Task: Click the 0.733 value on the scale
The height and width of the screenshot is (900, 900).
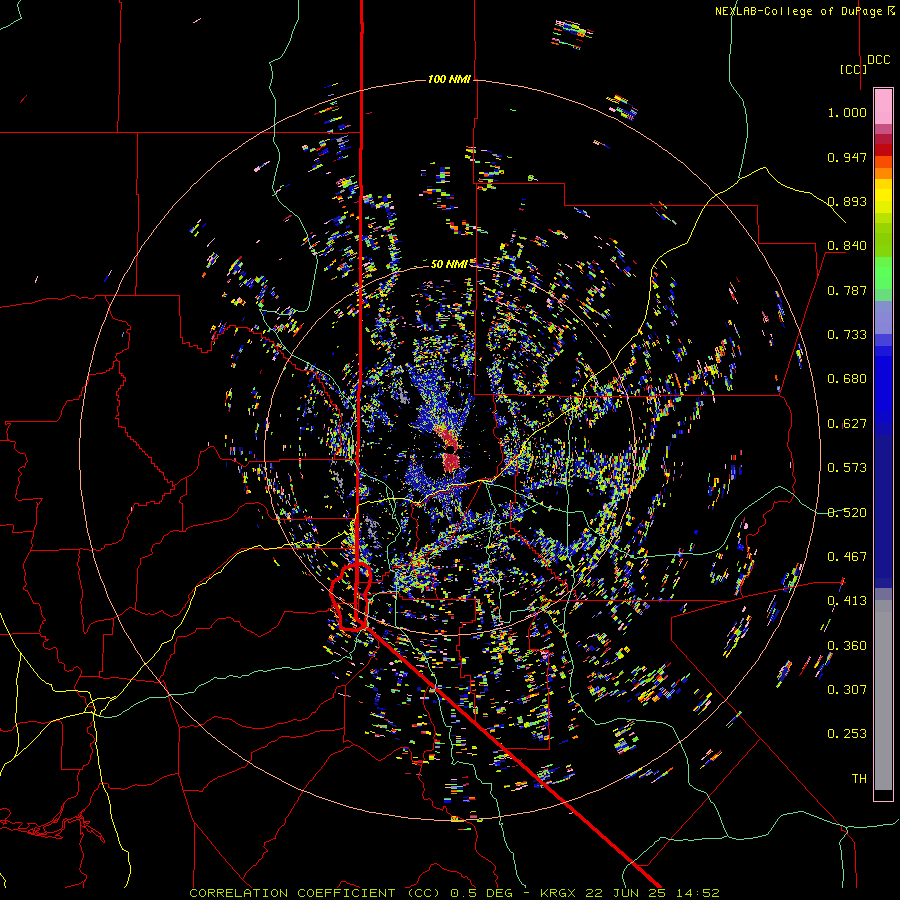Action: click(x=847, y=335)
